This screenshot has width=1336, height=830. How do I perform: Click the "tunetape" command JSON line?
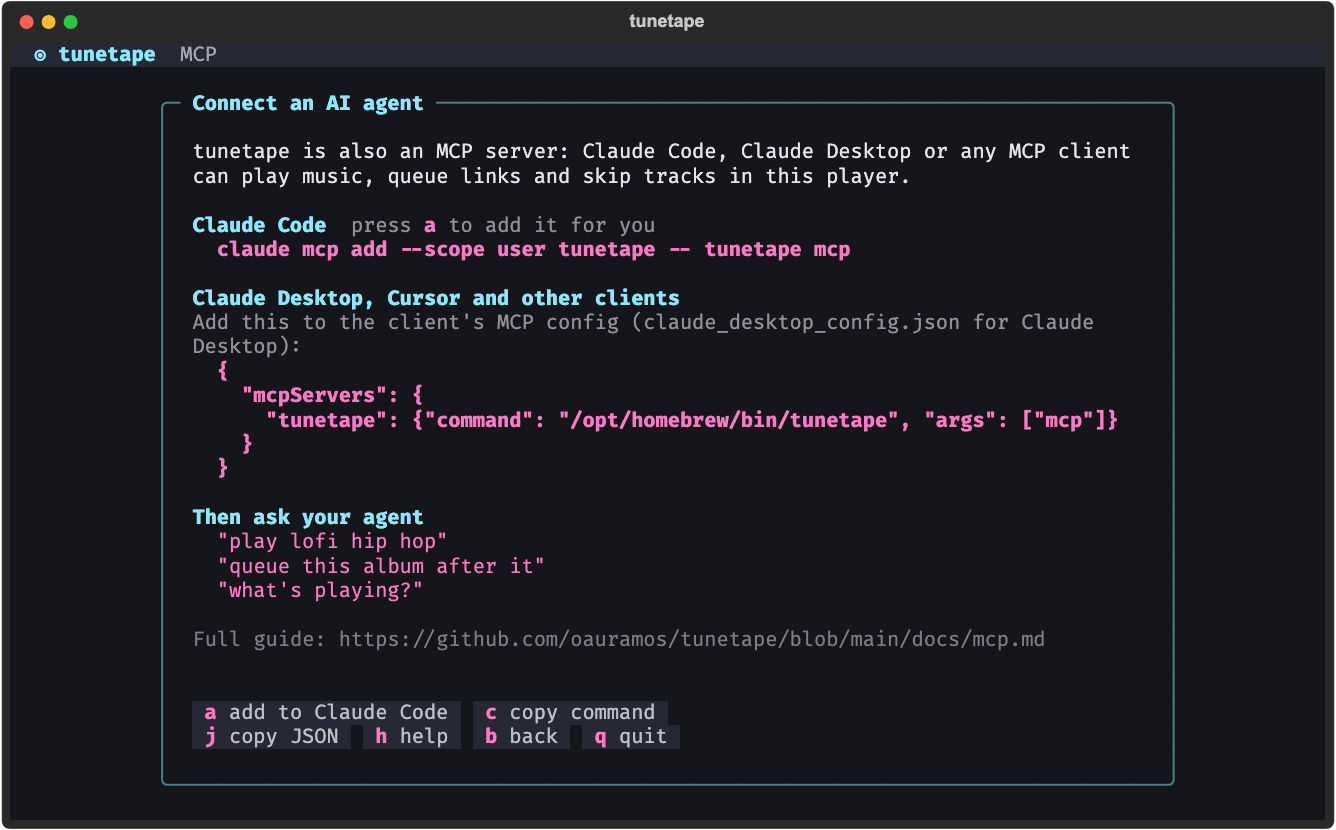(x=692, y=420)
